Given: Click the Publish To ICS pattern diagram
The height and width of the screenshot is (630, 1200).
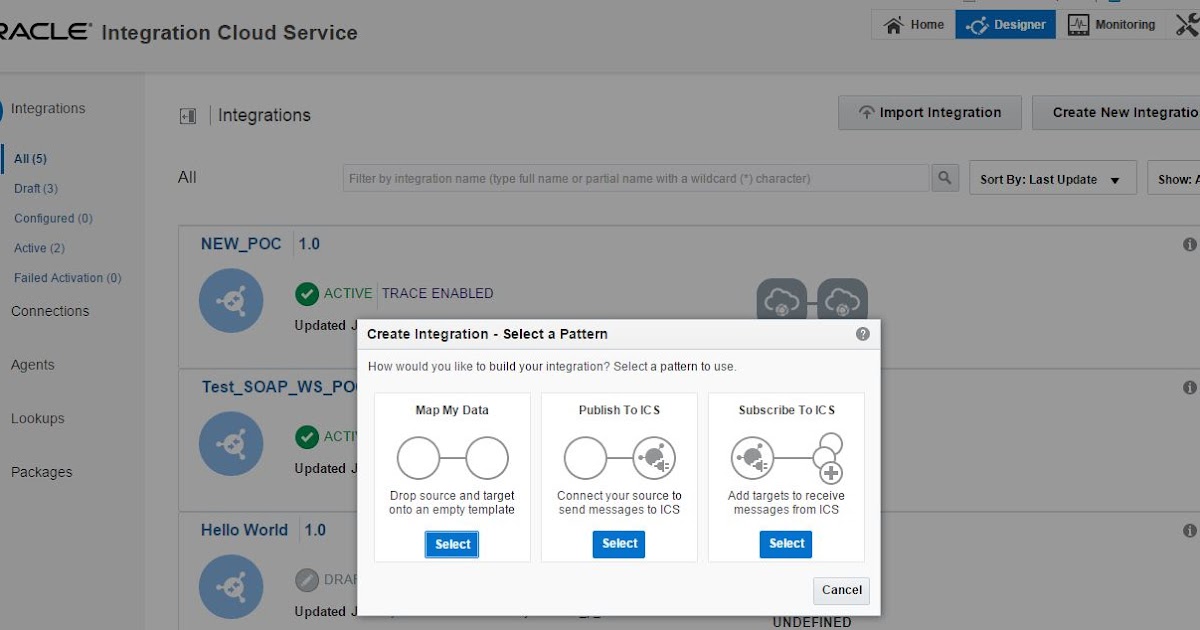Looking at the screenshot, I should 618,457.
